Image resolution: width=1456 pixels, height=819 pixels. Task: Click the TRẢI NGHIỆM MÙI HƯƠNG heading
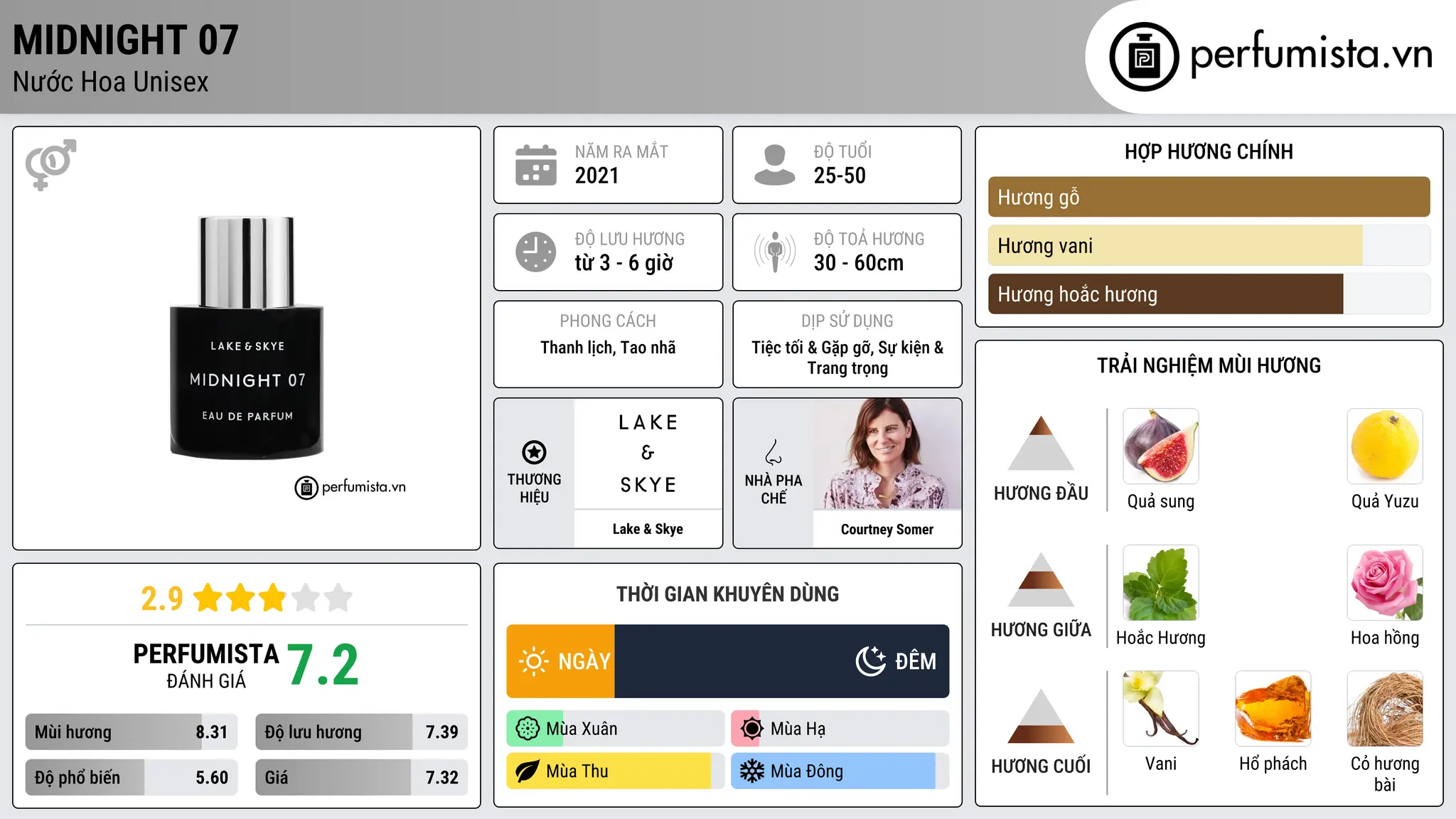tap(1209, 365)
